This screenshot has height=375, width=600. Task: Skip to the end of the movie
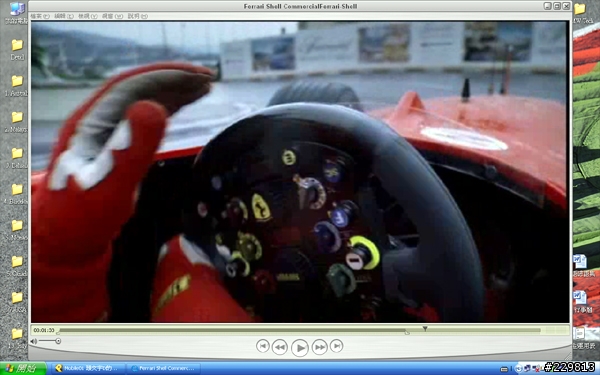coord(336,346)
